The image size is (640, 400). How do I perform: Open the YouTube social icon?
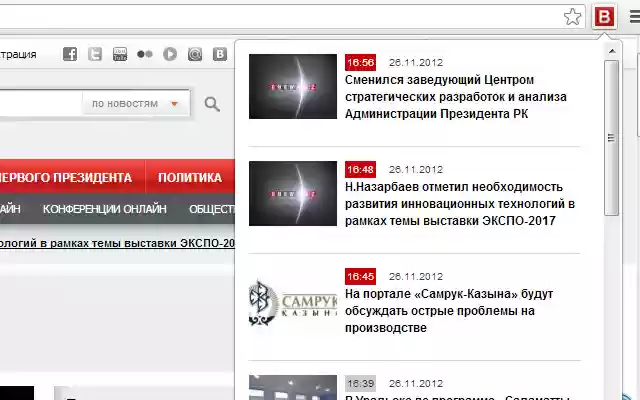120,54
